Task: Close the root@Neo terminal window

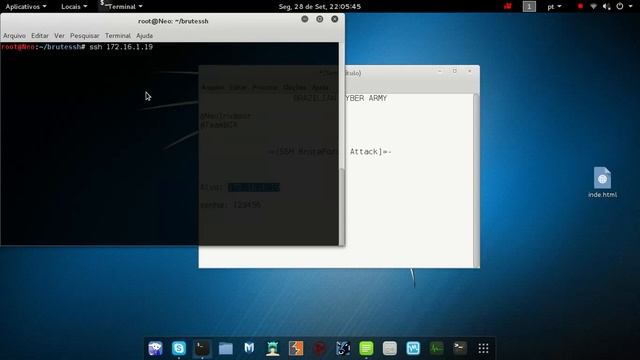Action: 335,19
